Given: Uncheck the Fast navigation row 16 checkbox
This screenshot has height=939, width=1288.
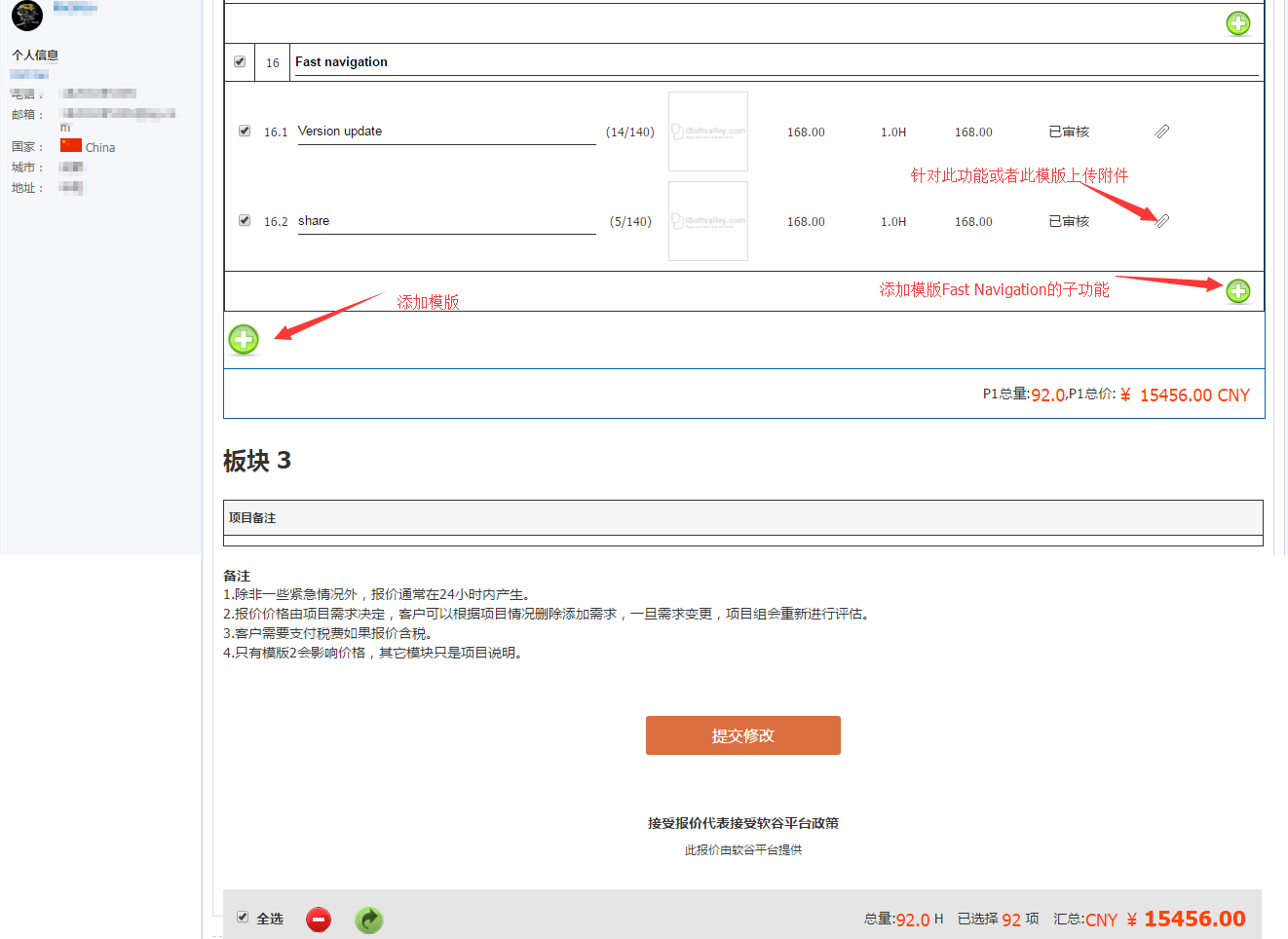Looking at the screenshot, I should pos(240,61).
